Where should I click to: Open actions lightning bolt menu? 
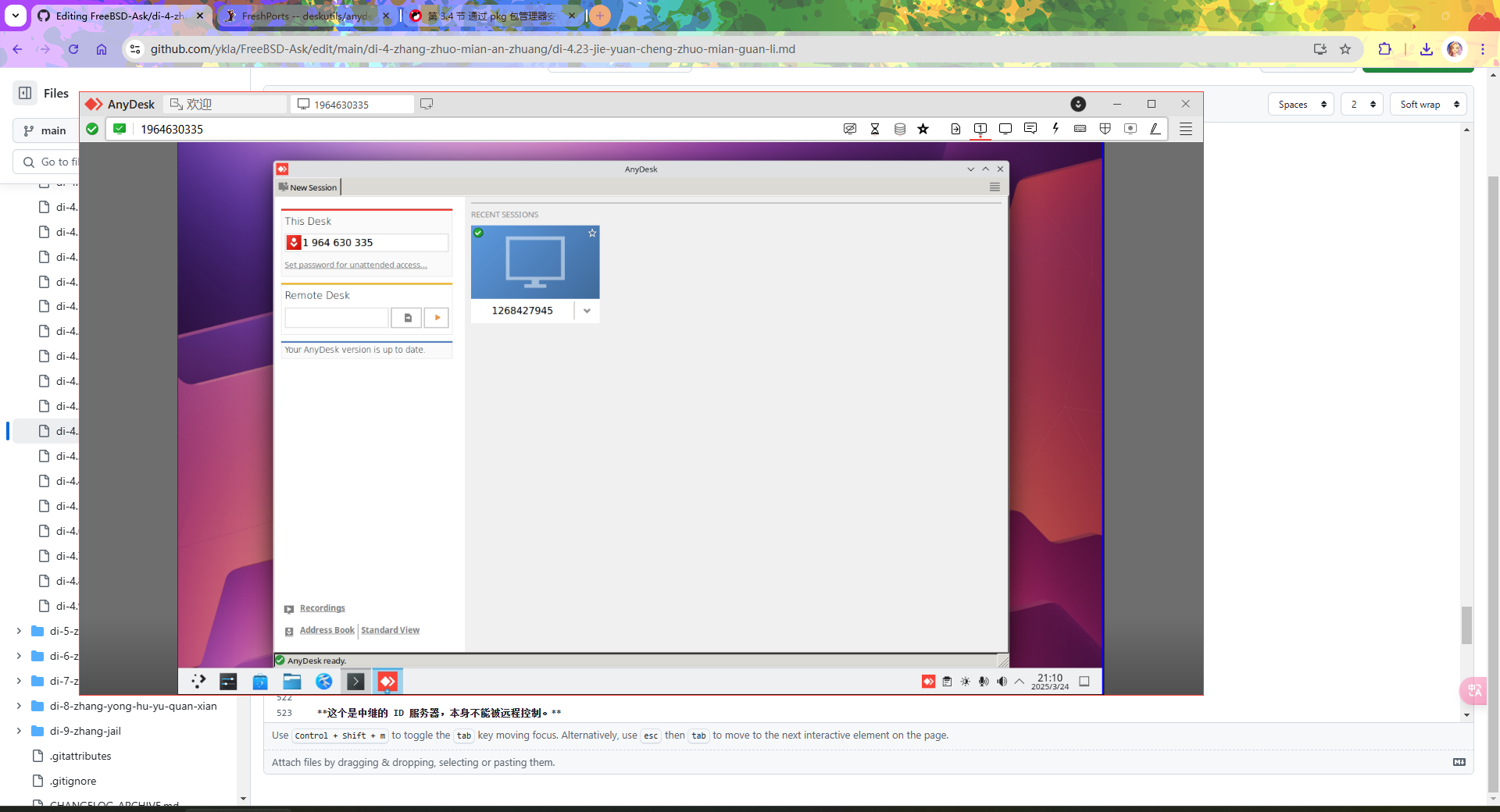point(1055,129)
